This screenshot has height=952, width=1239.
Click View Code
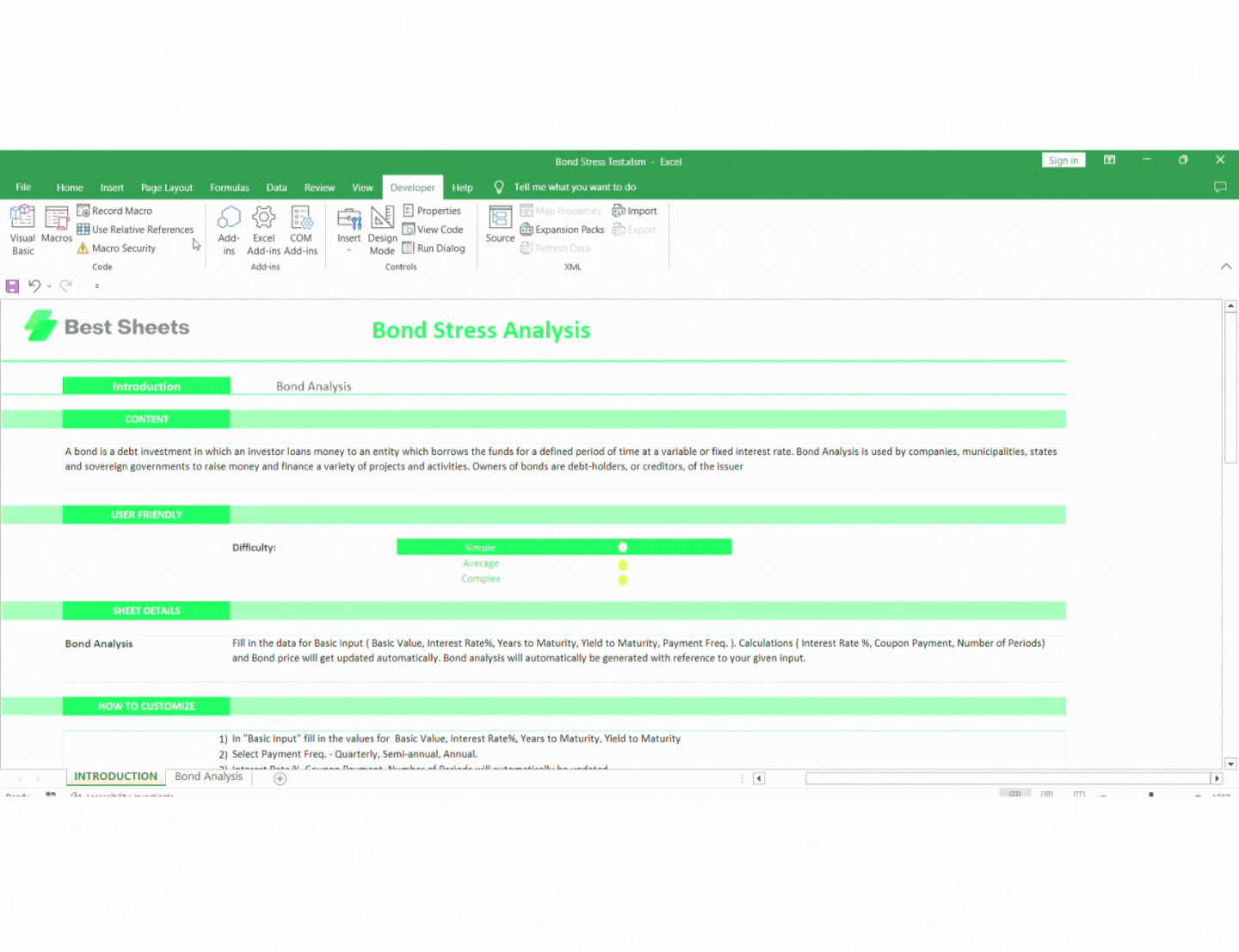coord(433,230)
